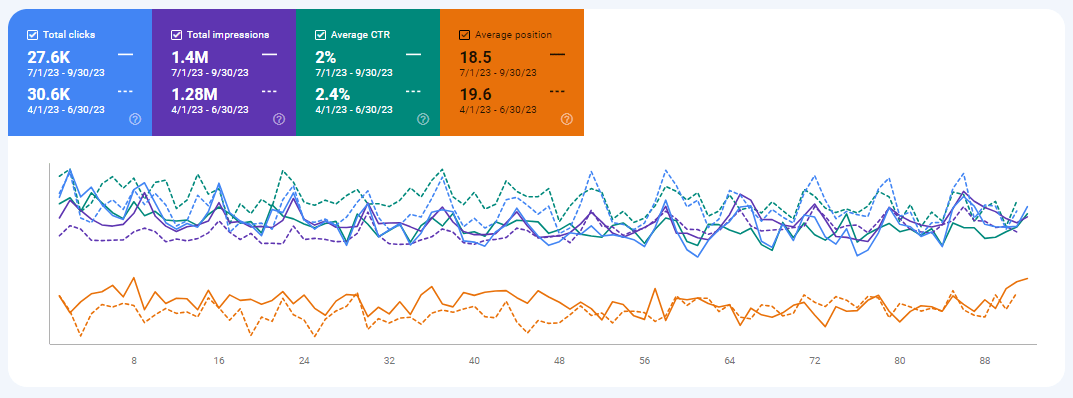Open help icon on Total clicks card
Image resolution: width=1073 pixels, height=398 pixels.
(x=135, y=119)
